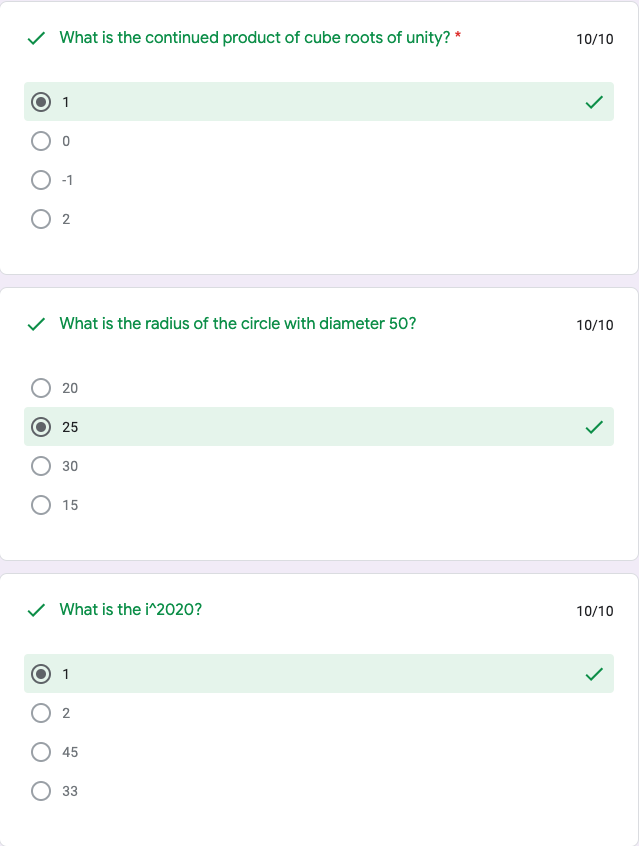Click the circle radius question title
The width and height of the screenshot is (639, 846).
[238, 324]
